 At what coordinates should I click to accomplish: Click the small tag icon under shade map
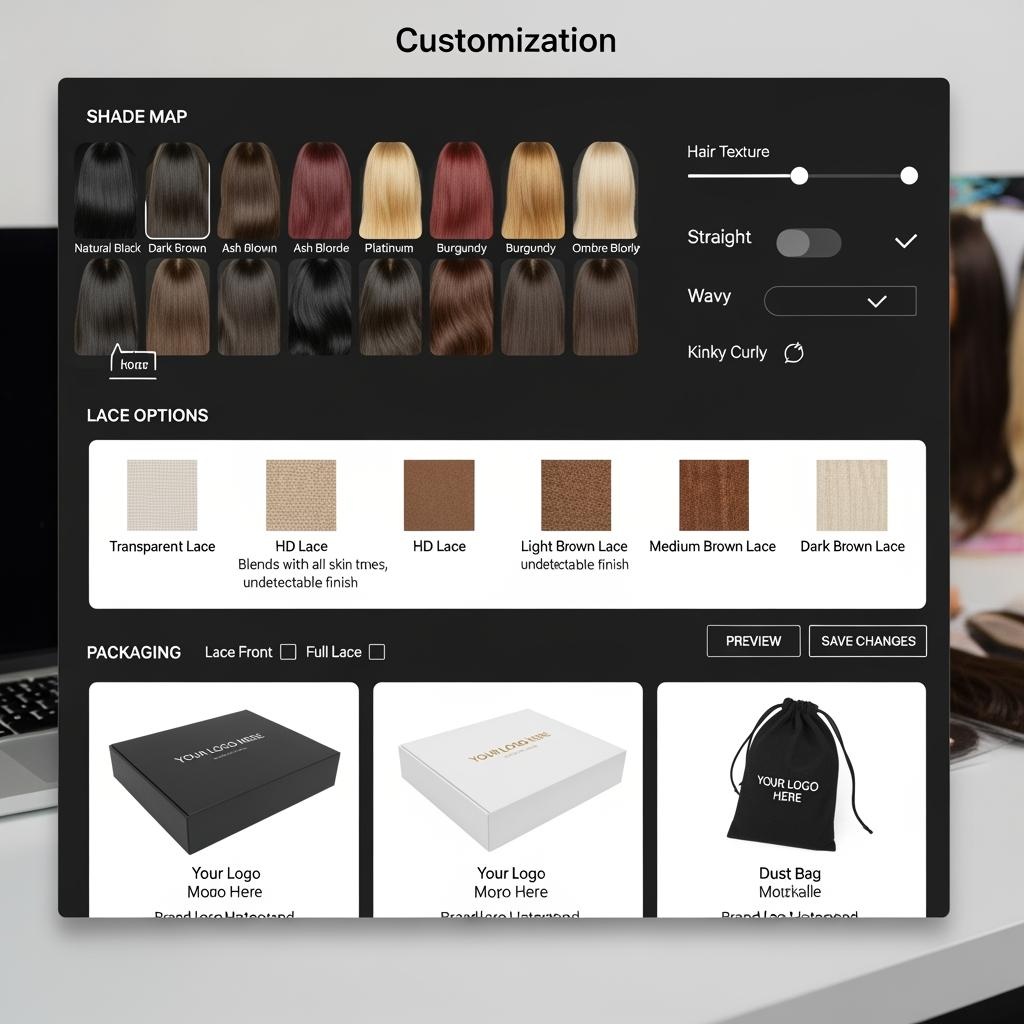pos(133,362)
